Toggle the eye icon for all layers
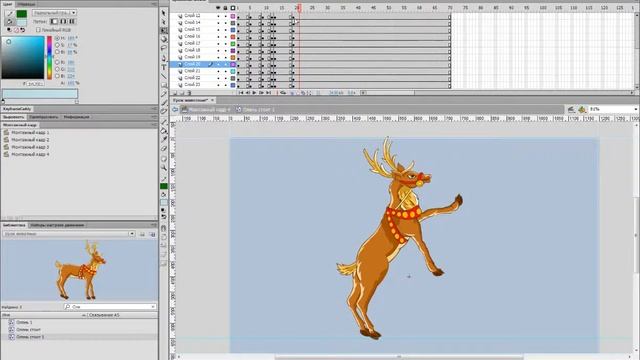The height and width of the screenshot is (360, 640). pyautogui.click(x=218, y=8)
